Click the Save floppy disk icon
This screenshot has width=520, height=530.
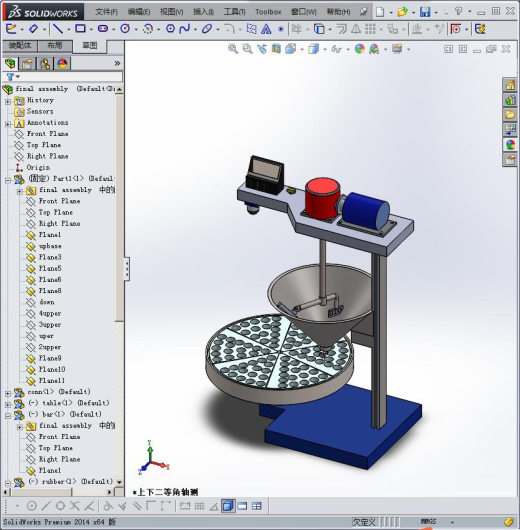point(425,12)
